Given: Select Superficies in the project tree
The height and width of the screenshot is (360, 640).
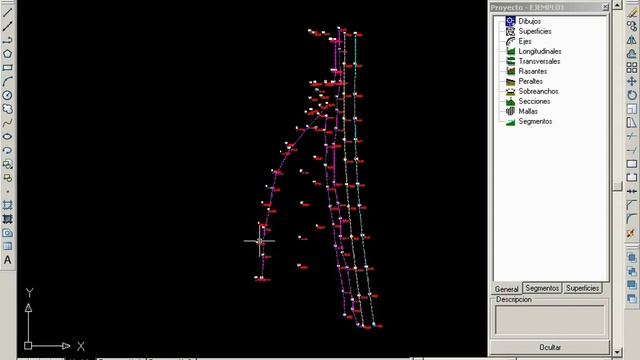Looking at the screenshot, I should 535,31.
